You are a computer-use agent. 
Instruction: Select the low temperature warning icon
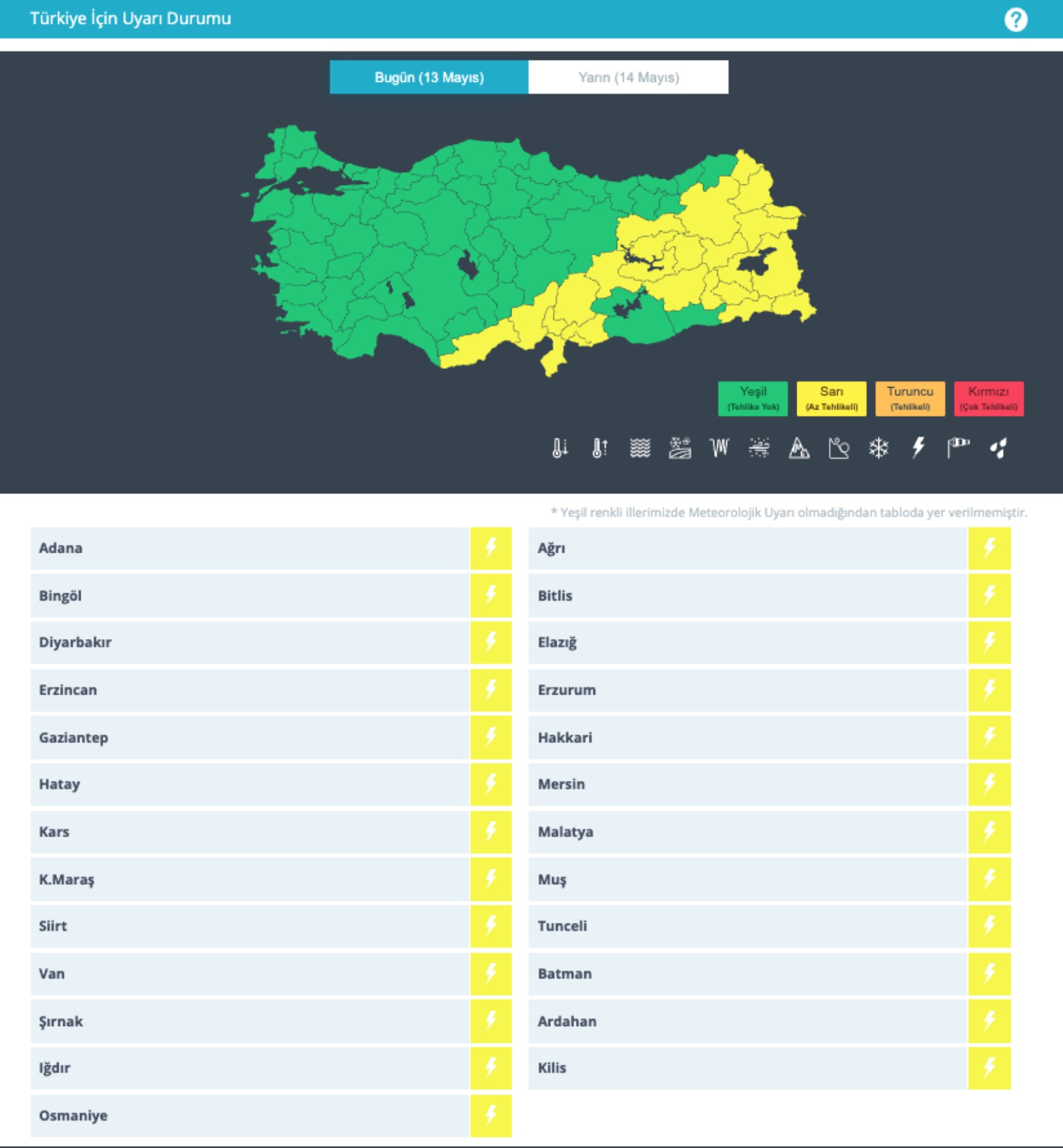point(560,448)
